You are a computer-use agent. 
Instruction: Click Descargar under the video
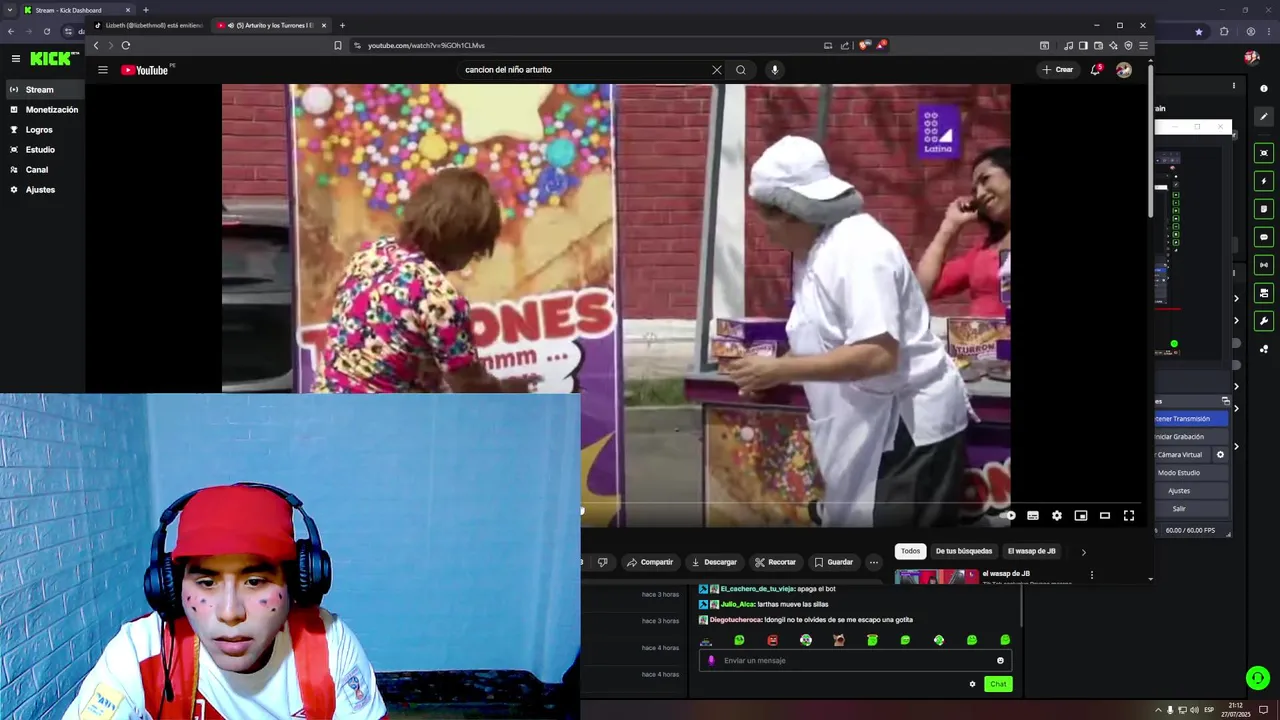714,562
